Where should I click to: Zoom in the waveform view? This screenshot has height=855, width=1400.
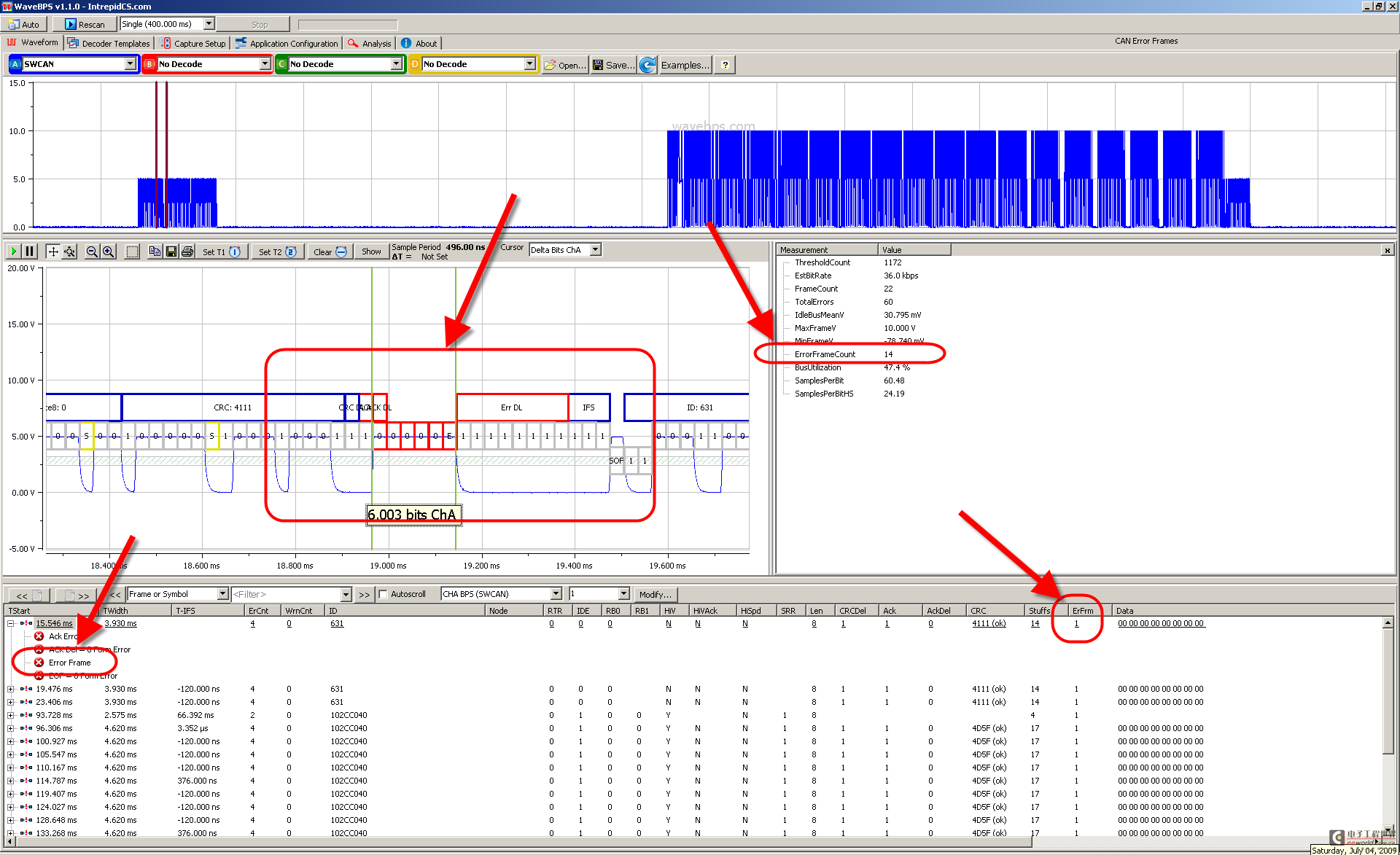coord(109,251)
